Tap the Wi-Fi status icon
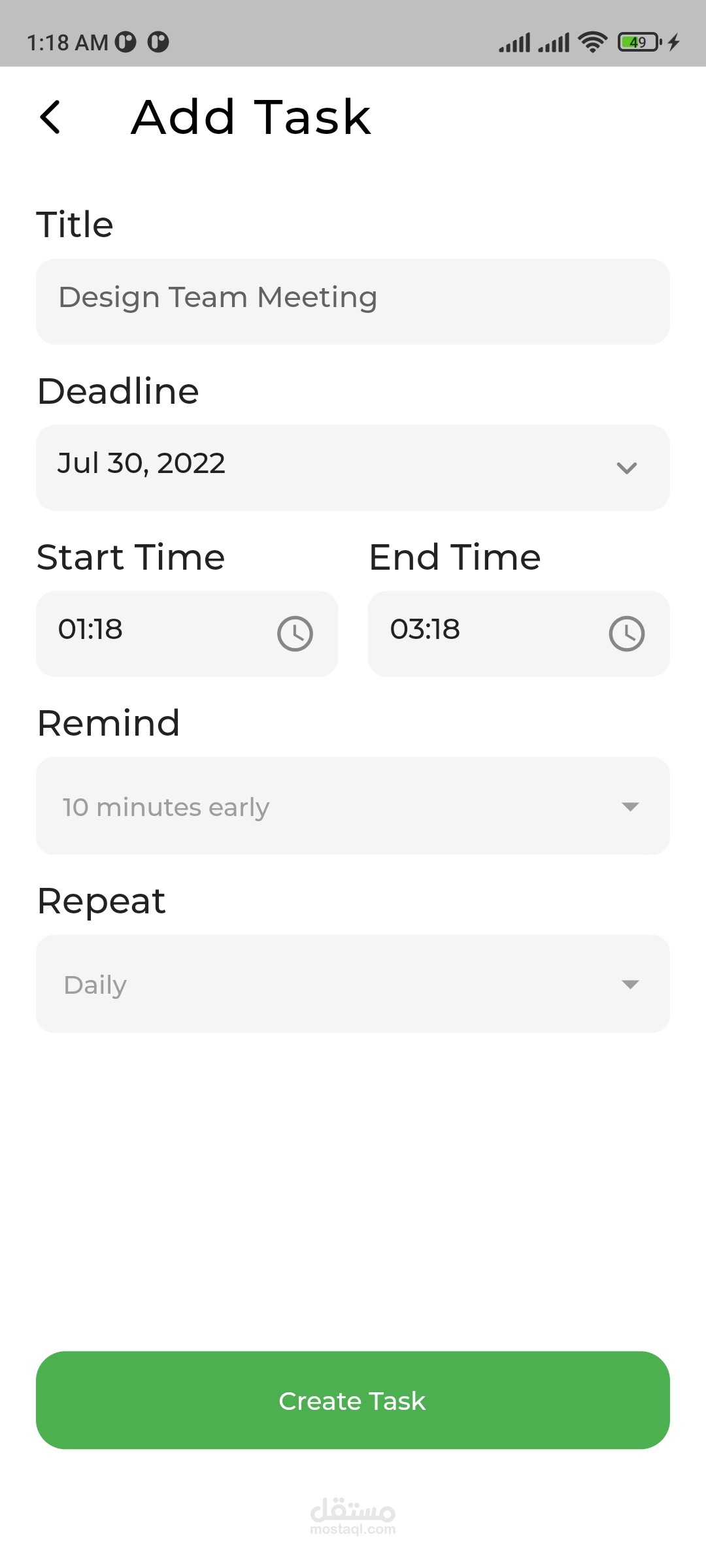This screenshot has height=1568, width=706. [x=592, y=42]
